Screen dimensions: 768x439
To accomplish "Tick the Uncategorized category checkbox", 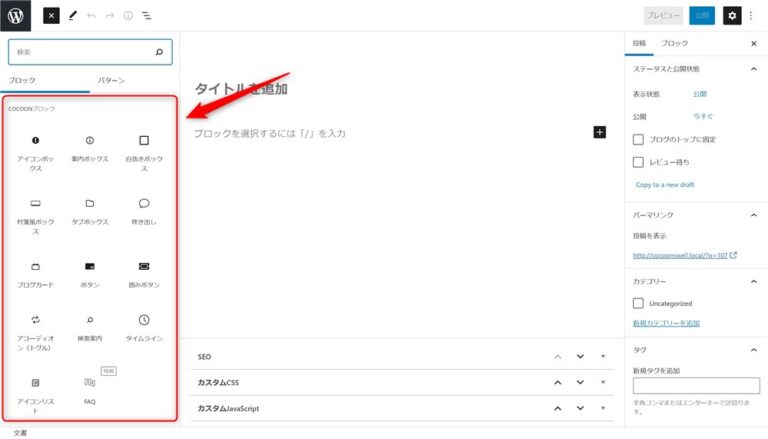I will (x=638, y=303).
